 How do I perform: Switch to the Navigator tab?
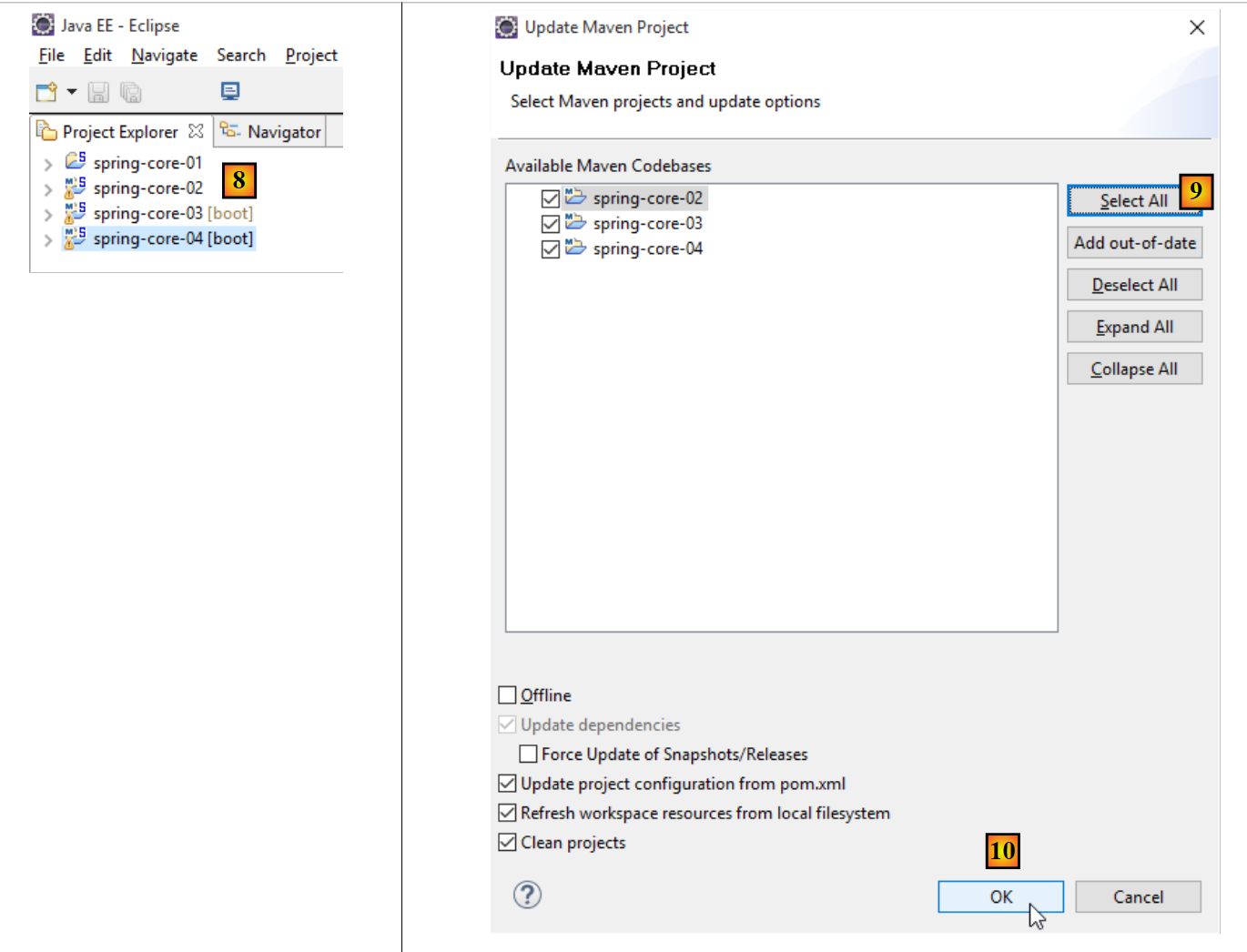[x=271, y=132]
